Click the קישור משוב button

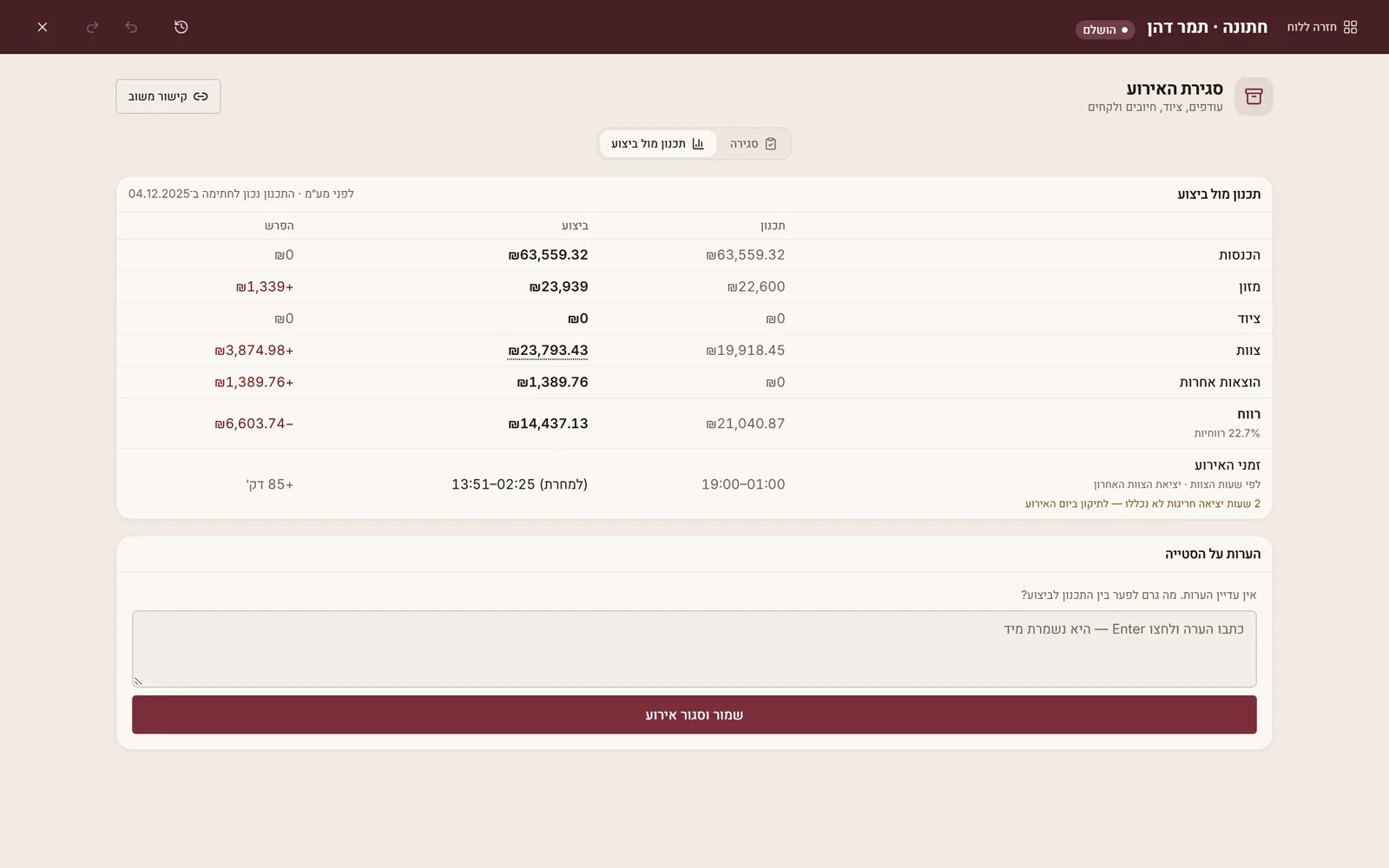(168, 96)
